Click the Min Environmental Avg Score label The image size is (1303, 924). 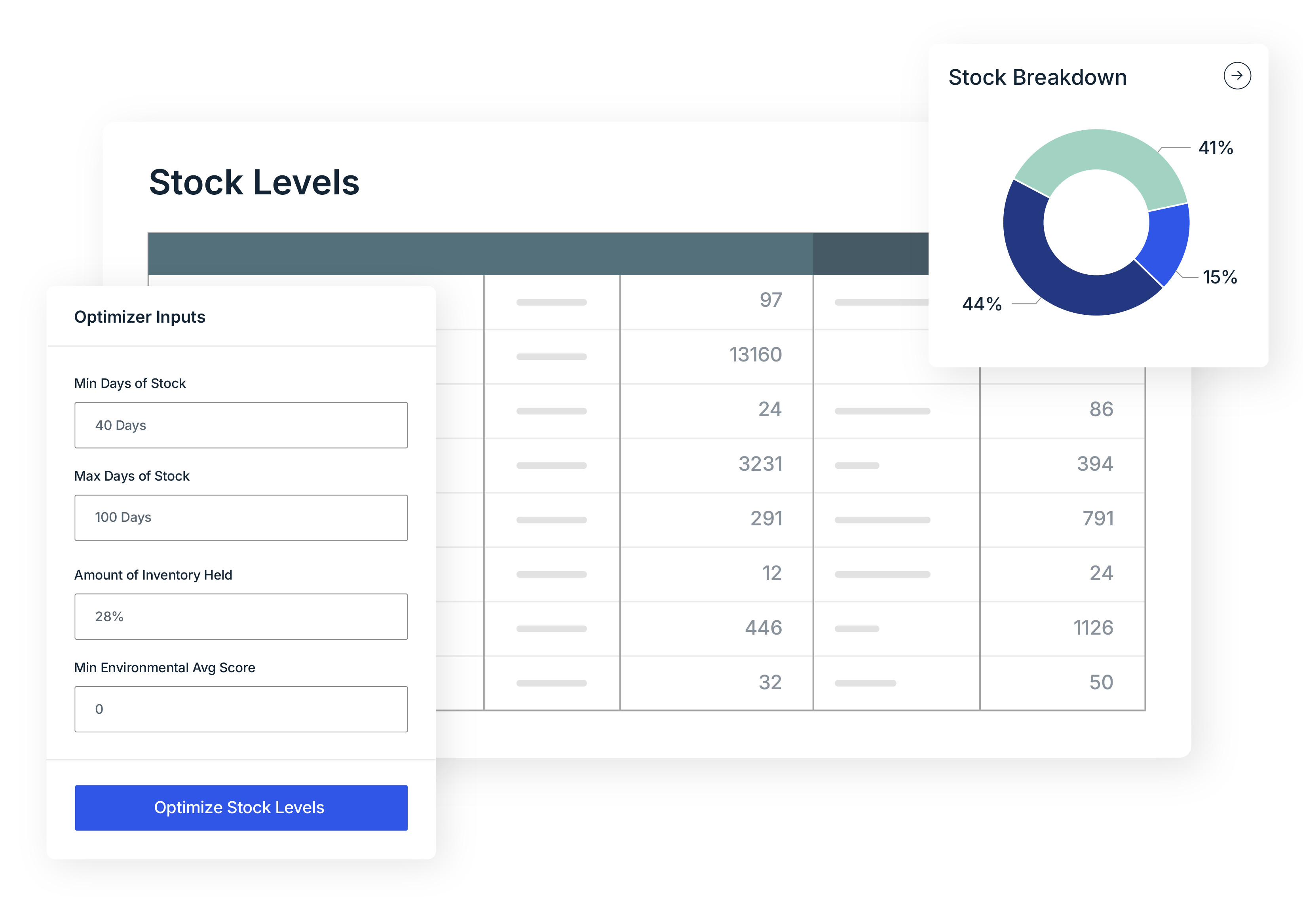coord(164,668)
